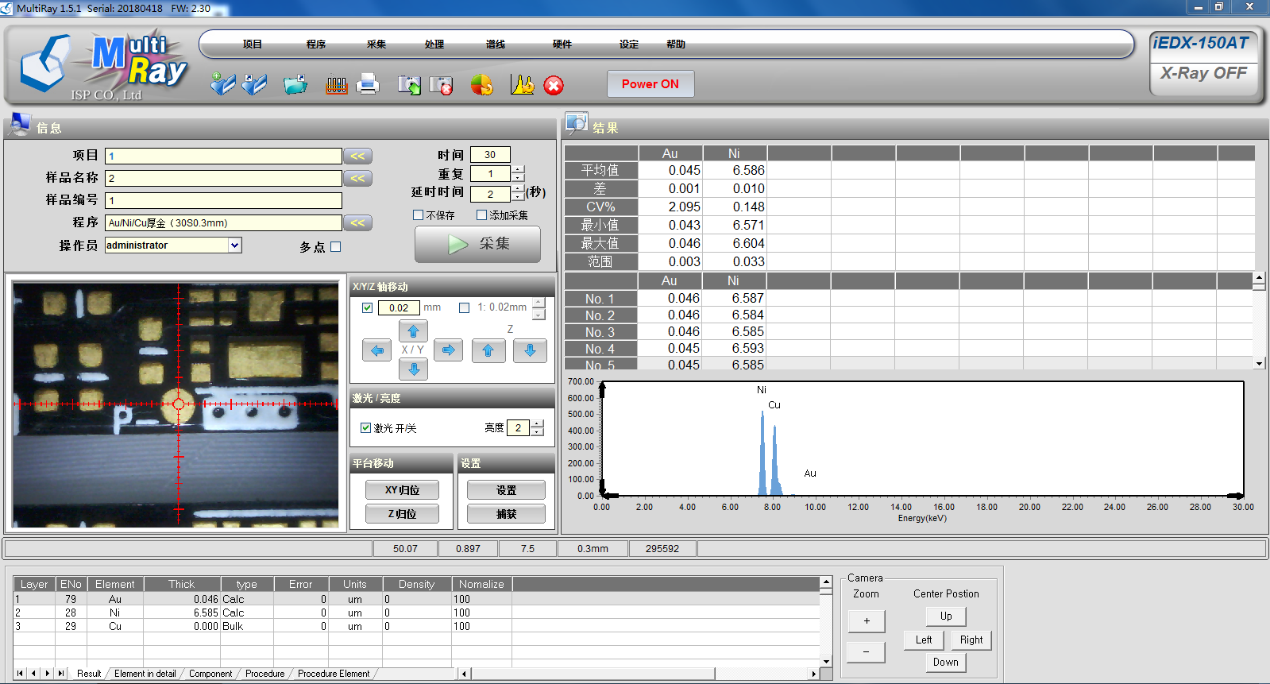Switch to the Procedure Element tab
Screen dimensions: 1270x684
(x=333, y=674)
